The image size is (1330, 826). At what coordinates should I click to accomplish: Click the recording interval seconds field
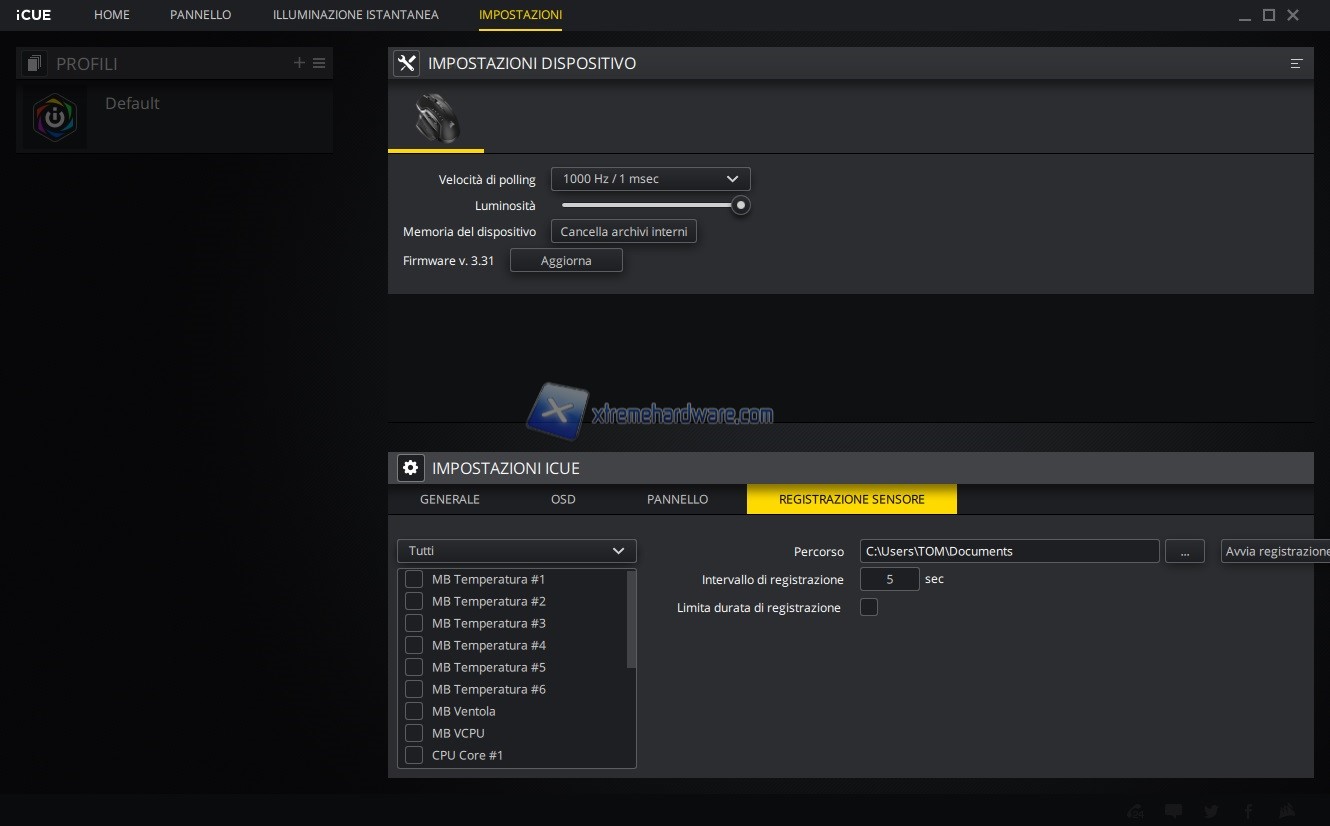coord(889,579)
